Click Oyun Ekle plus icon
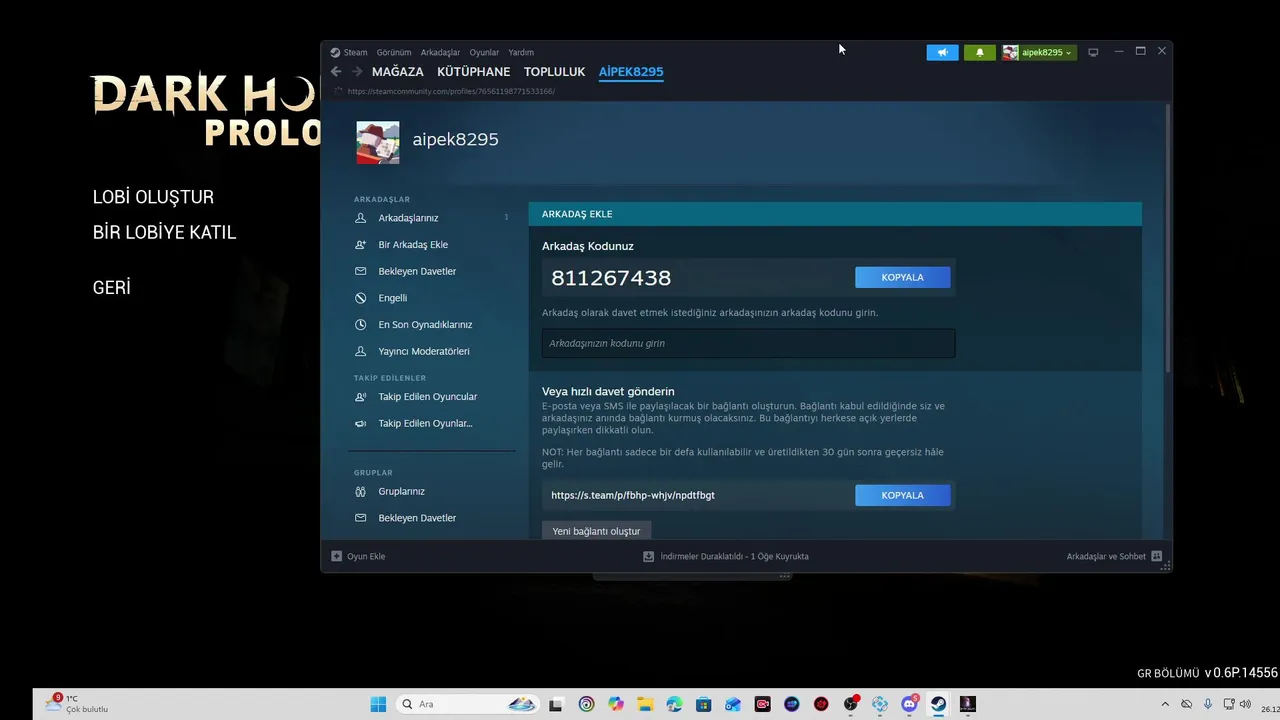1280x720 pixels. point(337,556)
